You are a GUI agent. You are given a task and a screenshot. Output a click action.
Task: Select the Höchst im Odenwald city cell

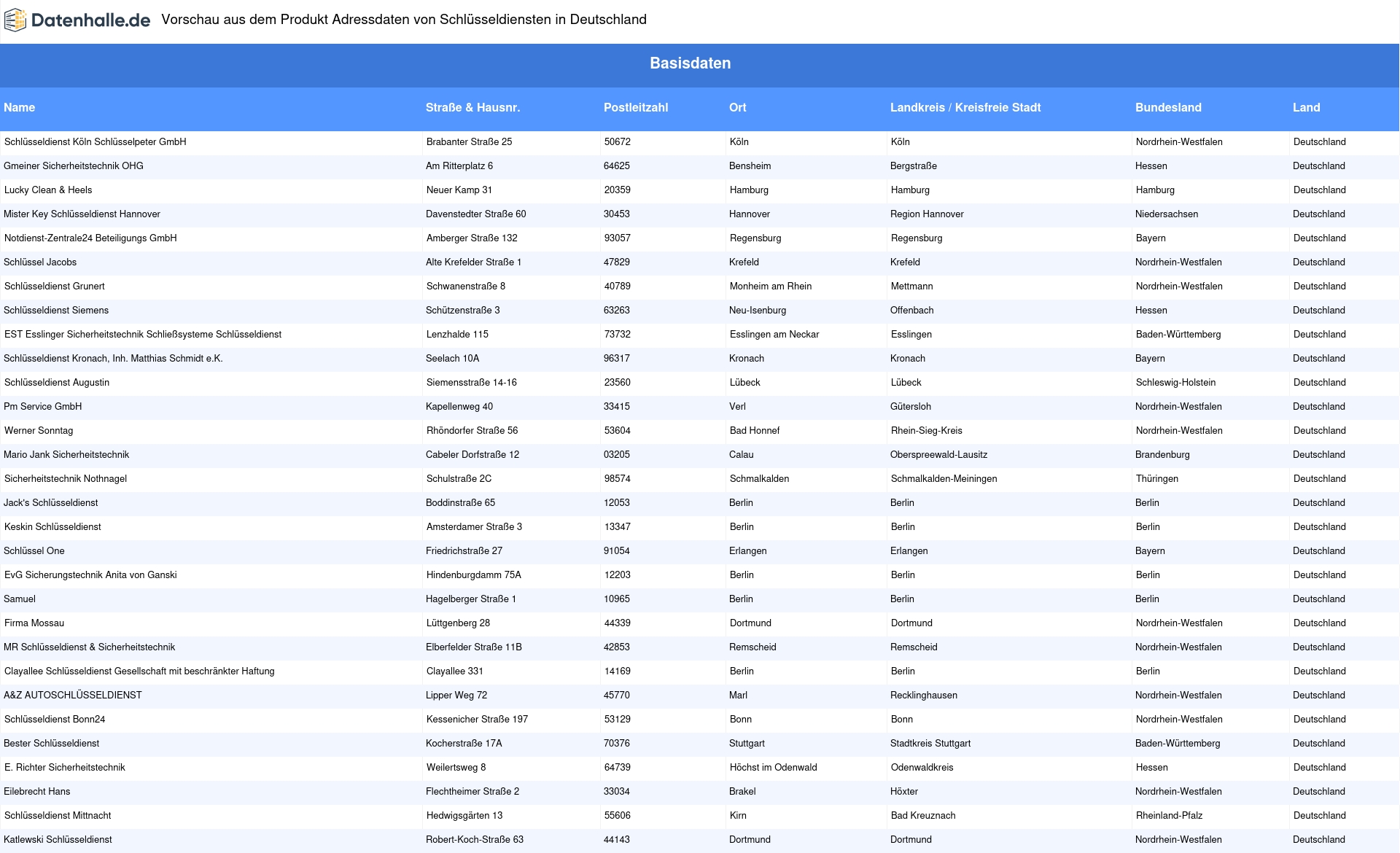[774, 768]
